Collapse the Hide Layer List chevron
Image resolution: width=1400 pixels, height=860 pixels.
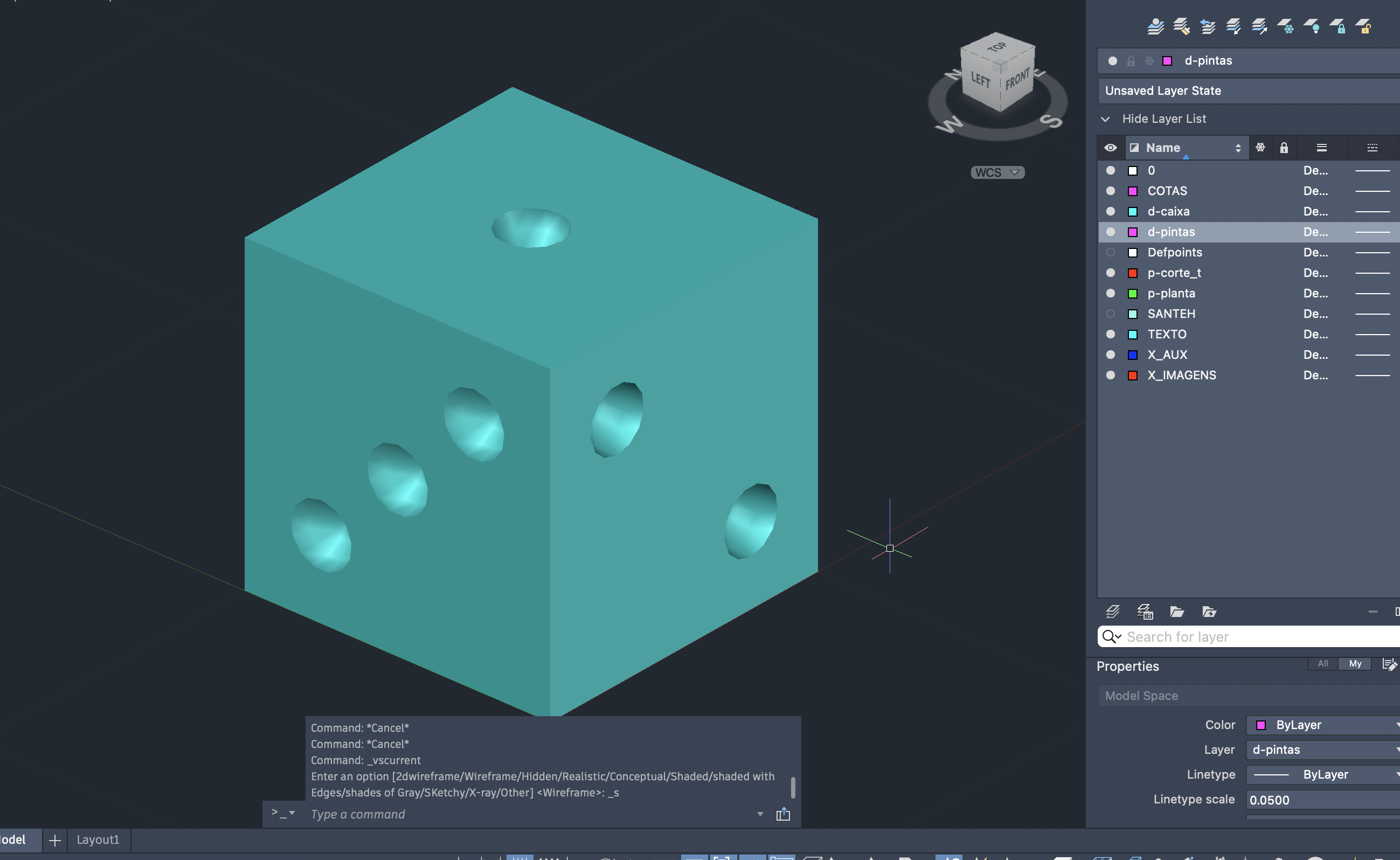(1105, 119)
